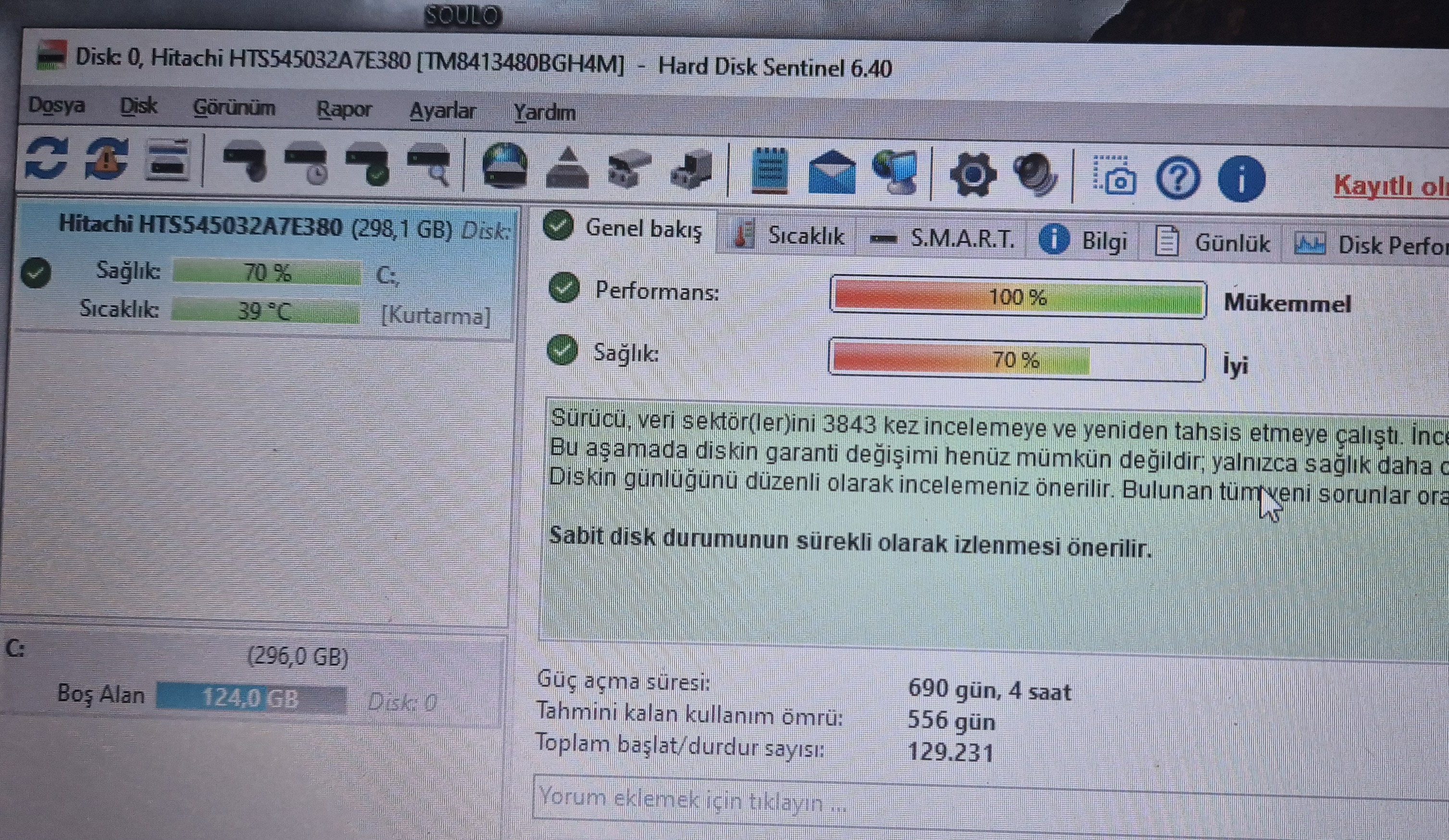Open the blue notepad report icon

[770, 171]
